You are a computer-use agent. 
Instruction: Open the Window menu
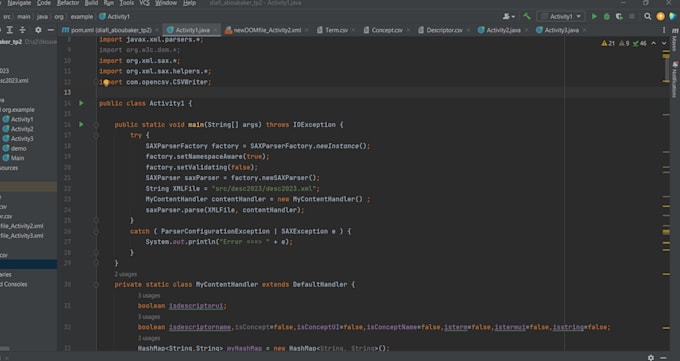(x=166, y=3)
